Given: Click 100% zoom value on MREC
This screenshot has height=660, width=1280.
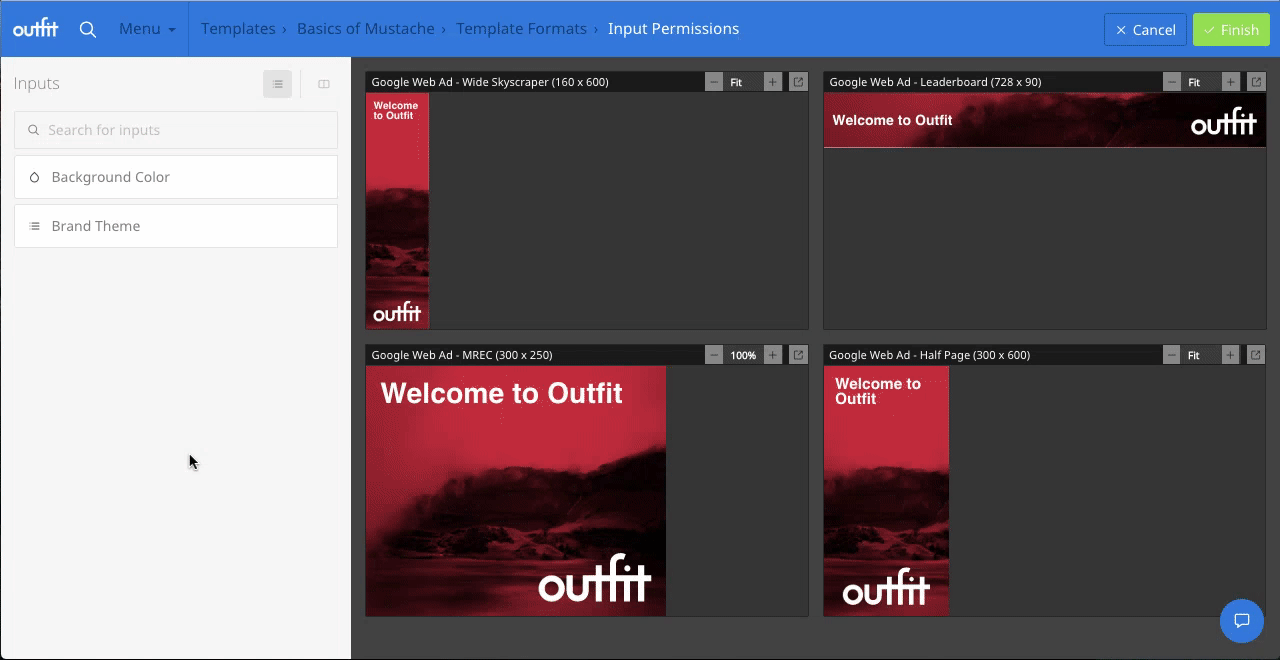Looking at the screenshot, I should point(743,356).
